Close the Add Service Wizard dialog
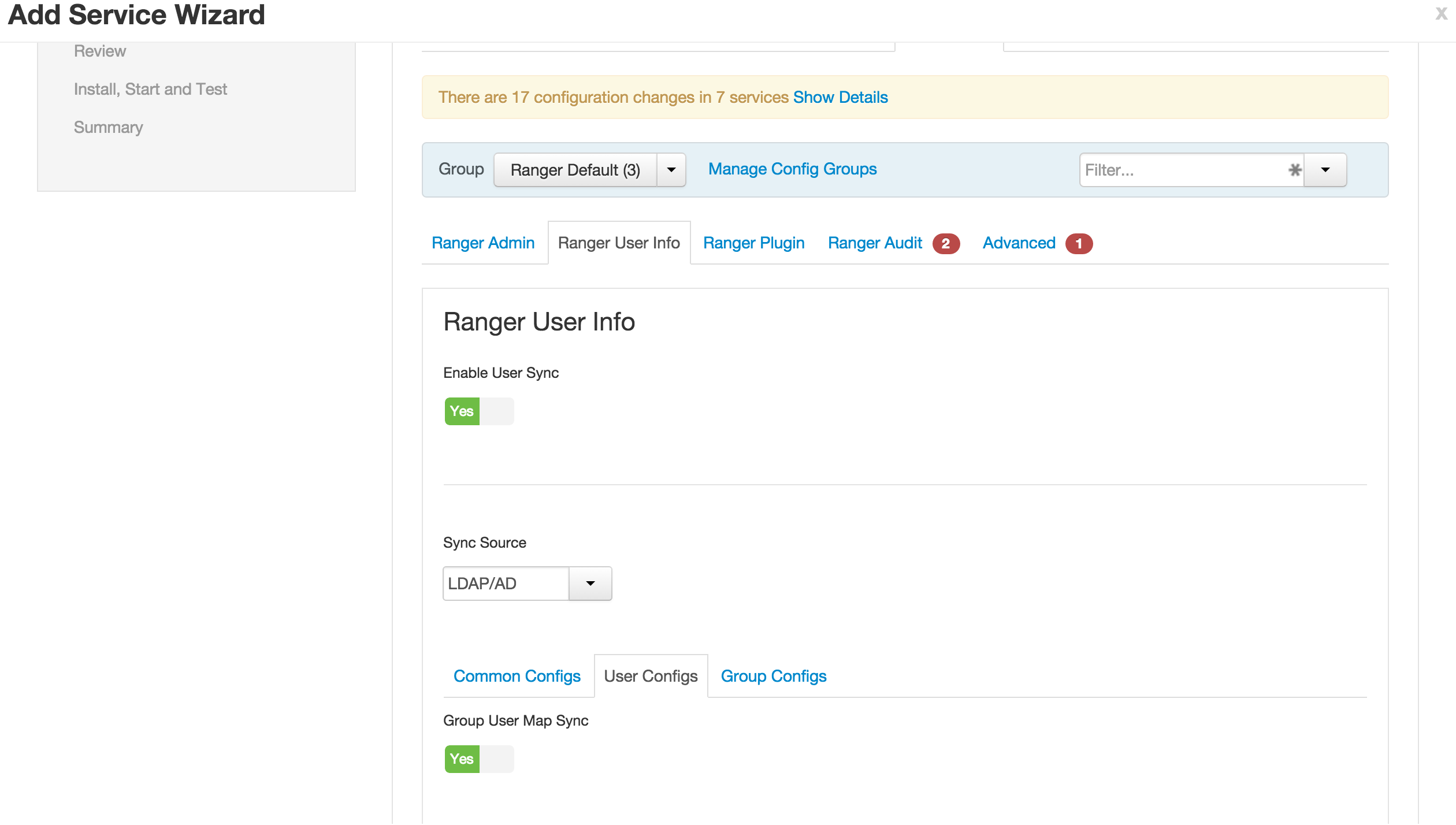This screenshot has height=825, width=1456. click(1441, 13)
